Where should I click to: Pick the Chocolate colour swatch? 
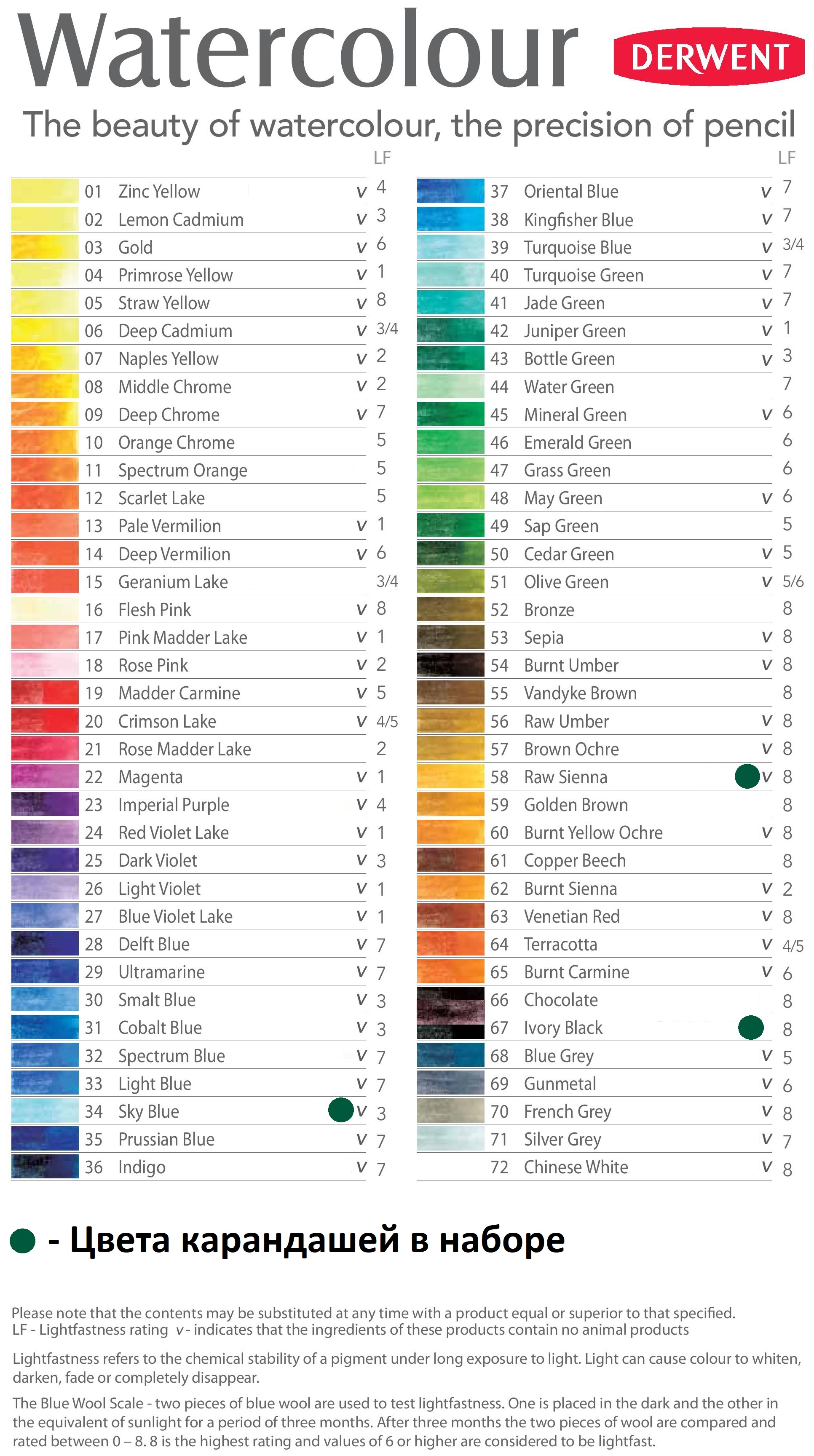450,1000
